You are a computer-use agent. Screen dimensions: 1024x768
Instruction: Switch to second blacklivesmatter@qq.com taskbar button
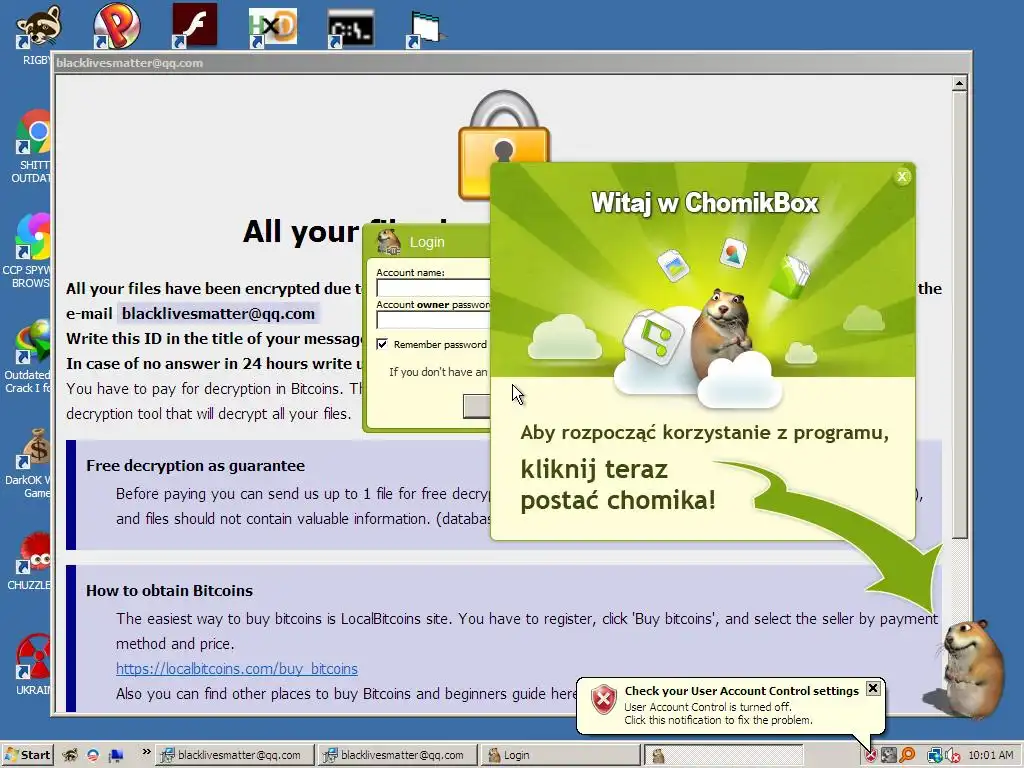point(397,755)
